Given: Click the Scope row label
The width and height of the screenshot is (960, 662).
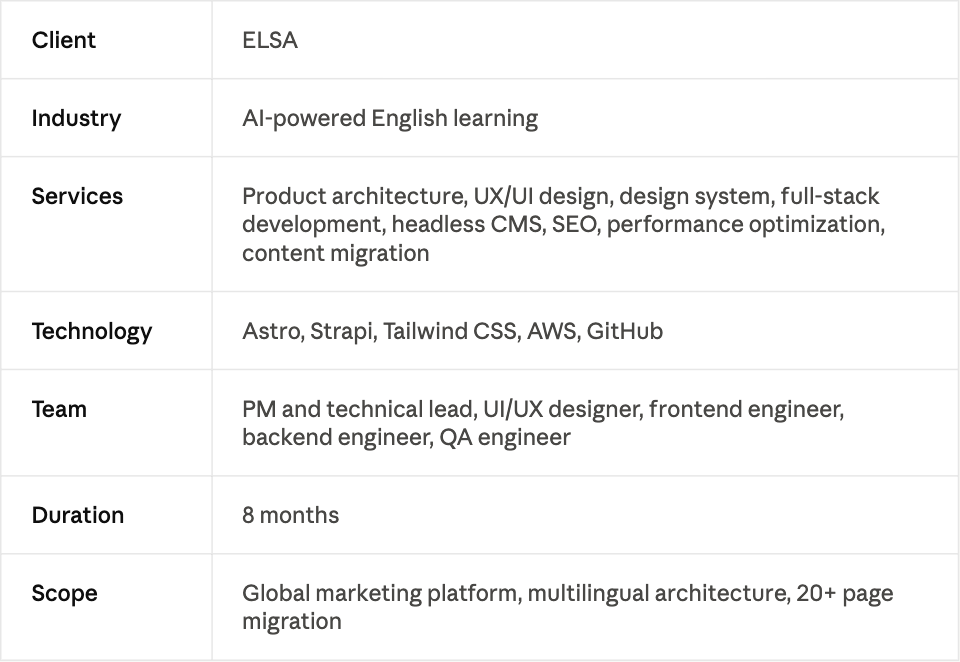Looking at the screenshot, I should 64,593.
